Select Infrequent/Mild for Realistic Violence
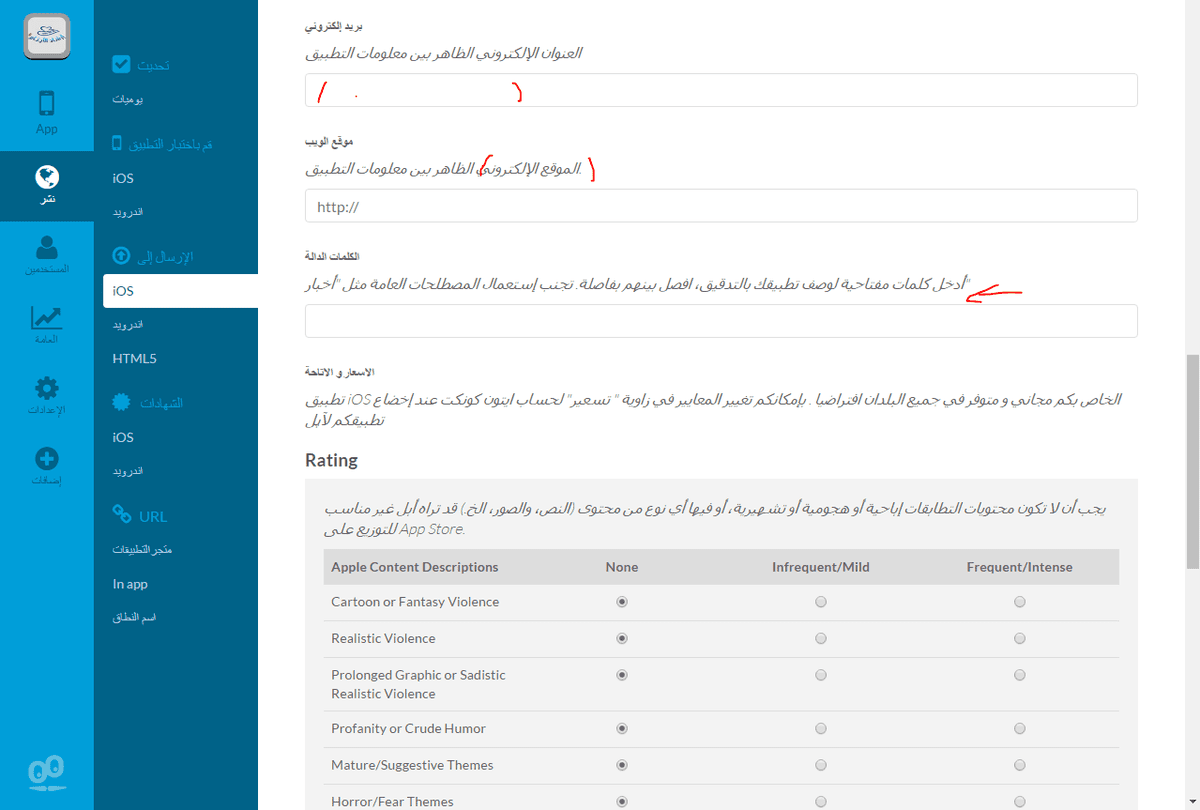1200x810 pixels. [x=821, y=638]
